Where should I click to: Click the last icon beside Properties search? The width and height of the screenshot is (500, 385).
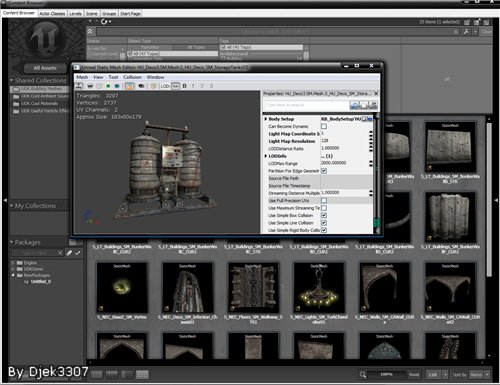pyautogui.click(x=373, y=105)
